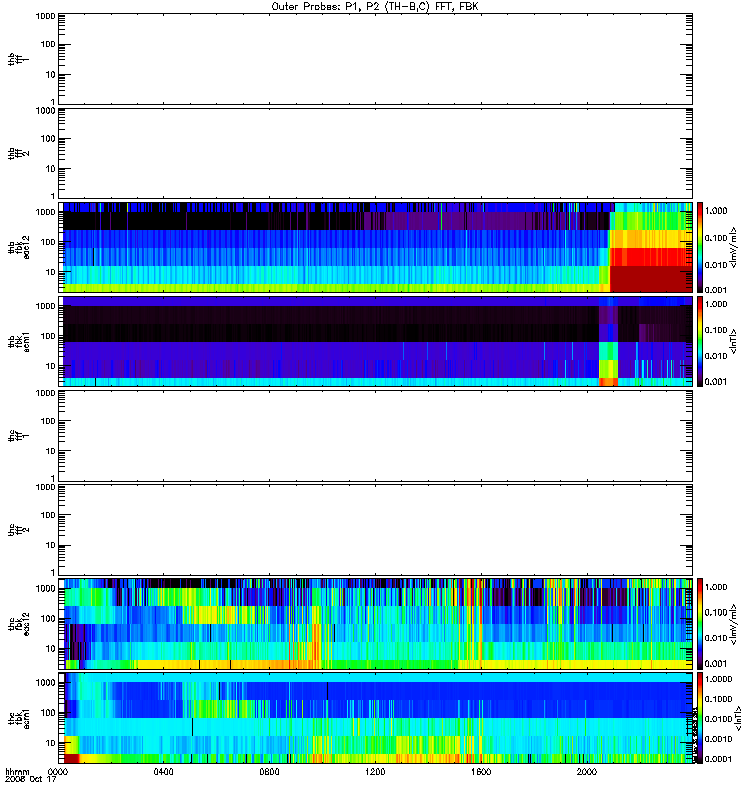The width and height of the screenshot is (750, 800).
Task: Click the '2000' time axis label
Action: click(587, 772)
